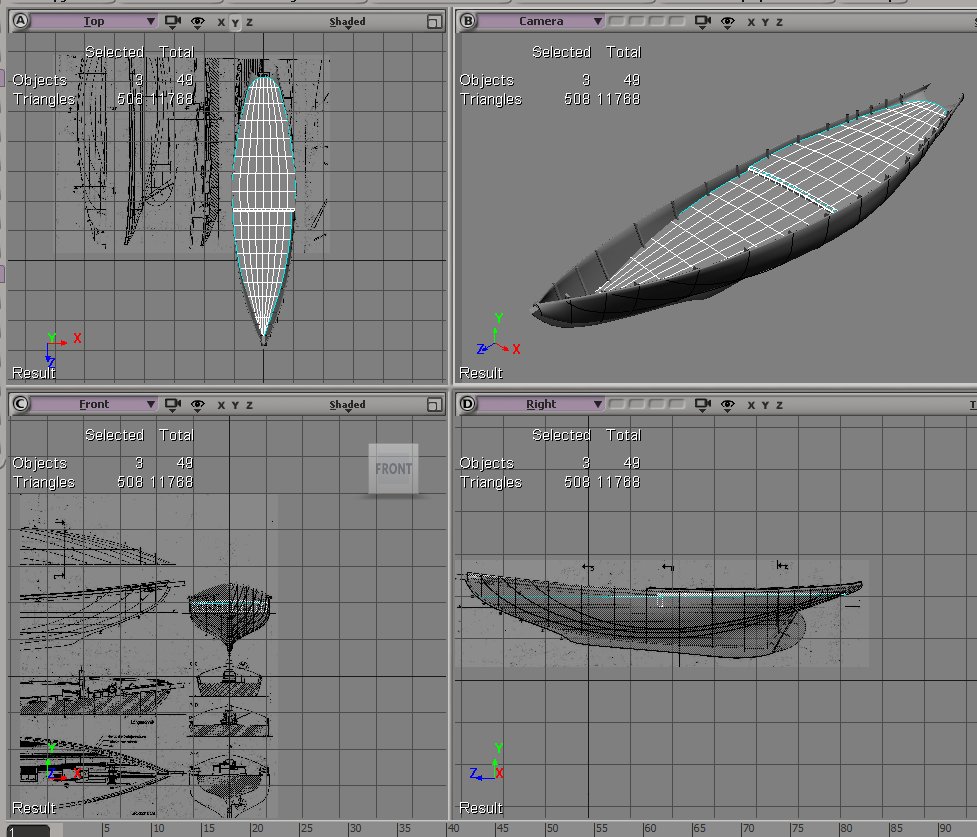
Task: Click the camera icon in Right viewport
Action: pos(703,405)
